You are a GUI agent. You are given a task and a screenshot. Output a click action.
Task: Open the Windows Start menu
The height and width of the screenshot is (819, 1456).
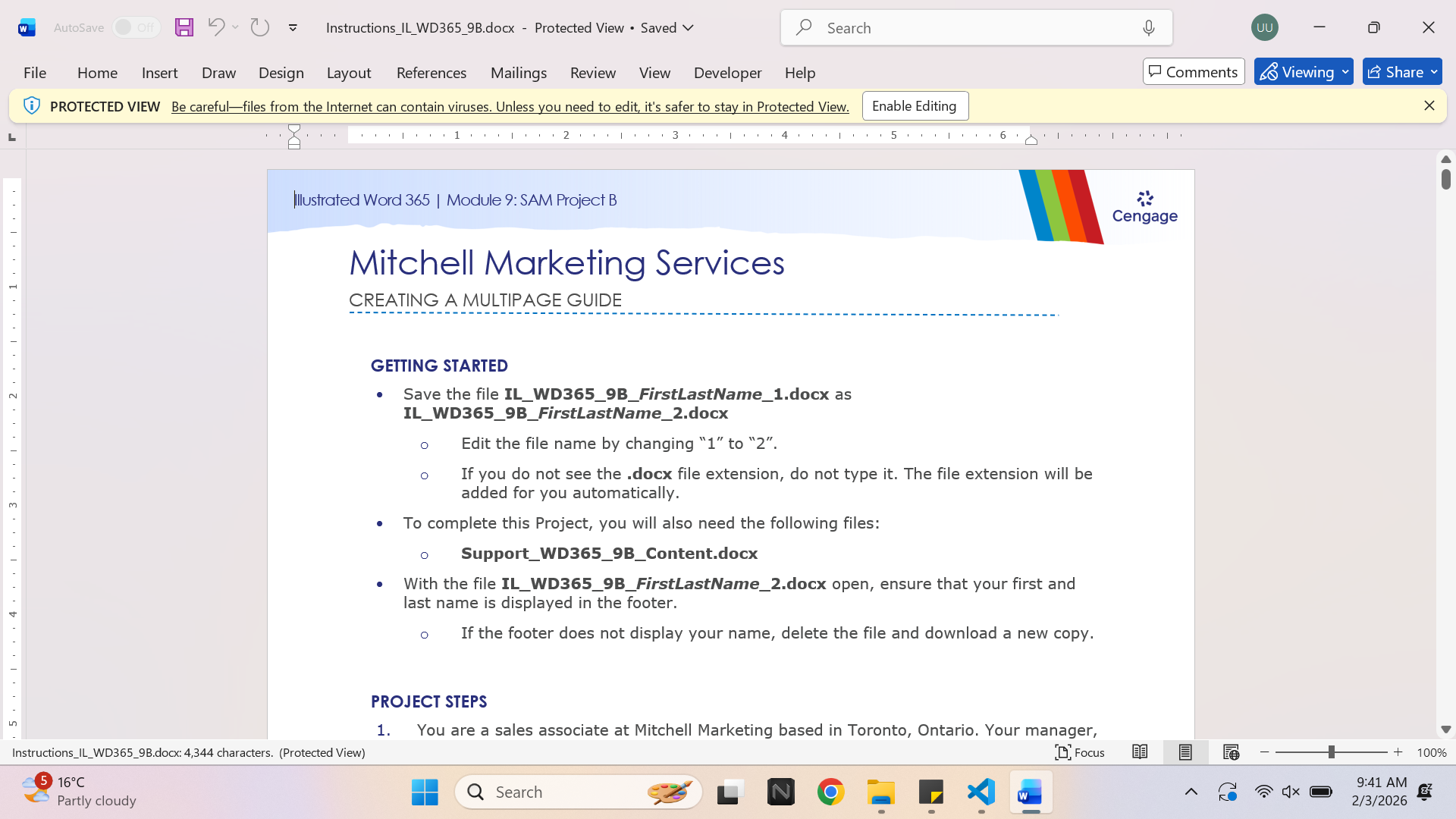click(425, 792)
